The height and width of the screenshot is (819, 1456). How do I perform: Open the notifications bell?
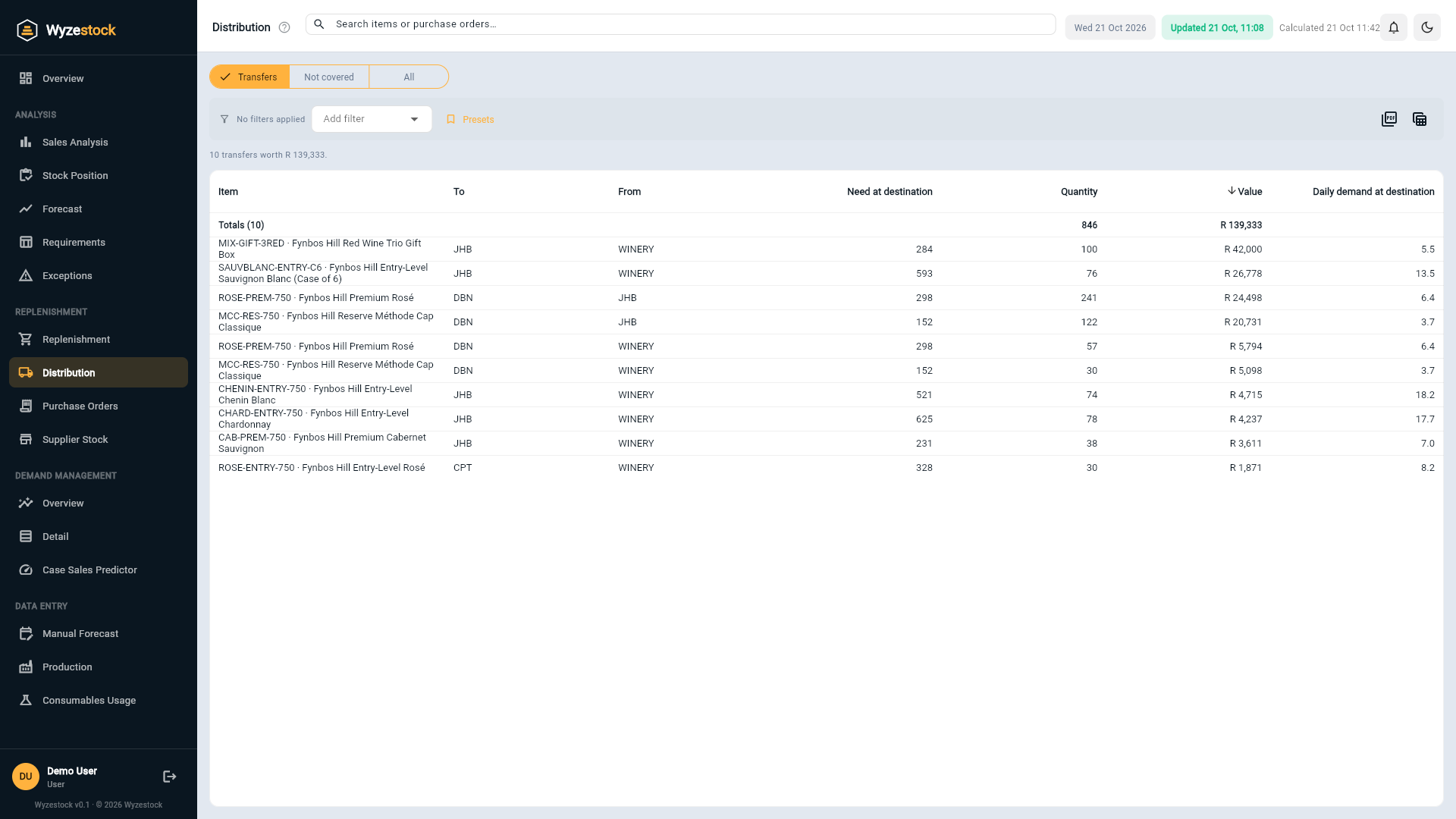[1394, 27]
